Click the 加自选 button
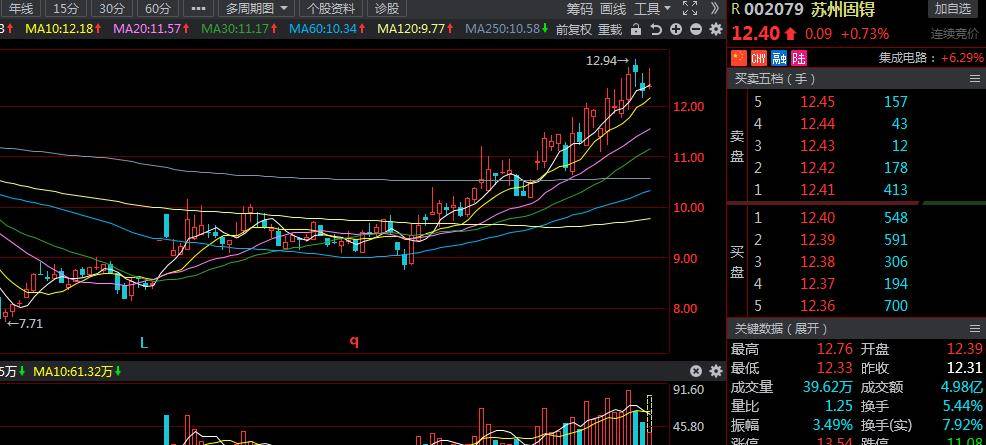 952,9
